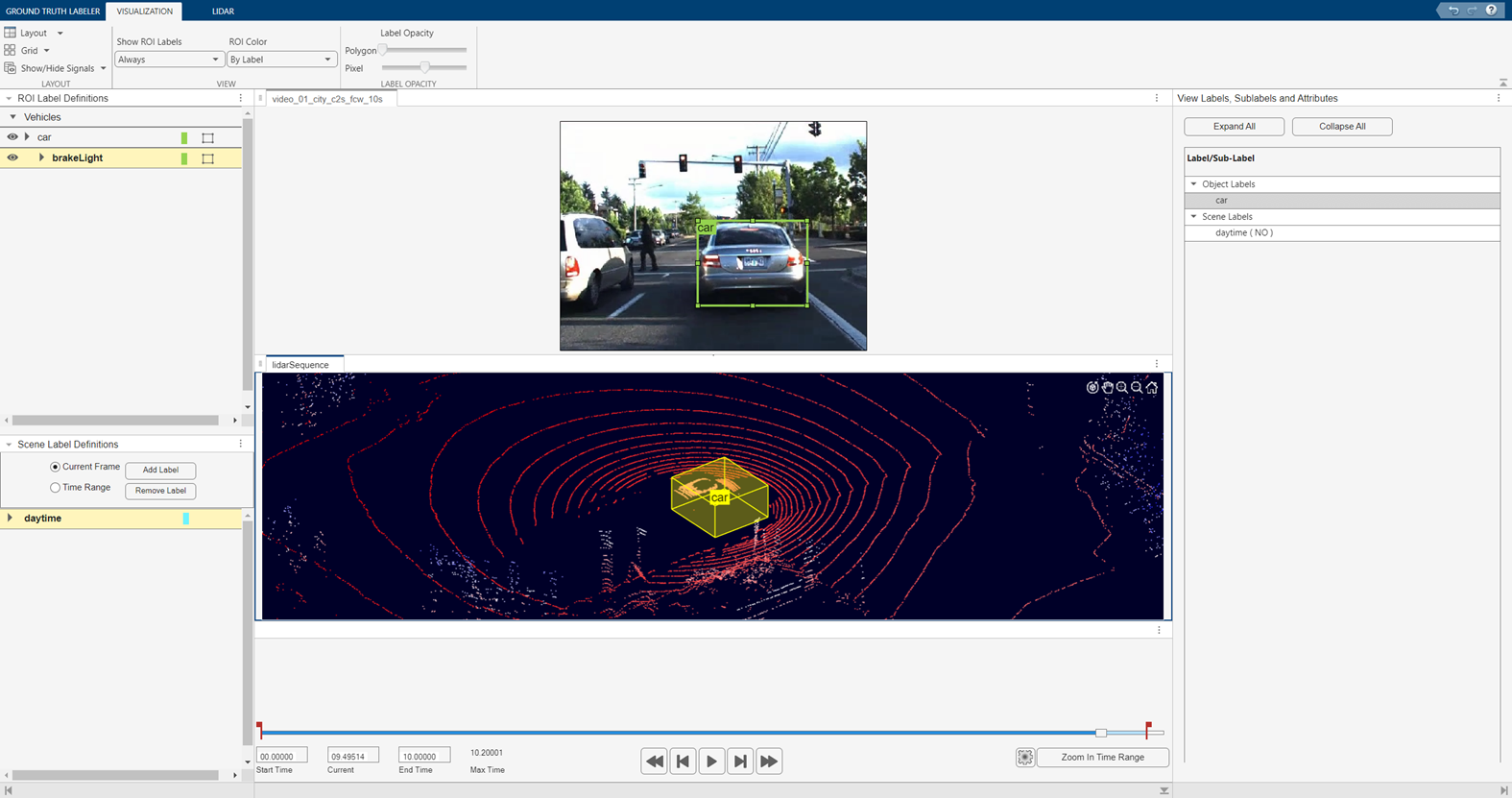Switch to the LIDAR tab
1512x798 pixels.
tap(223, 12)
